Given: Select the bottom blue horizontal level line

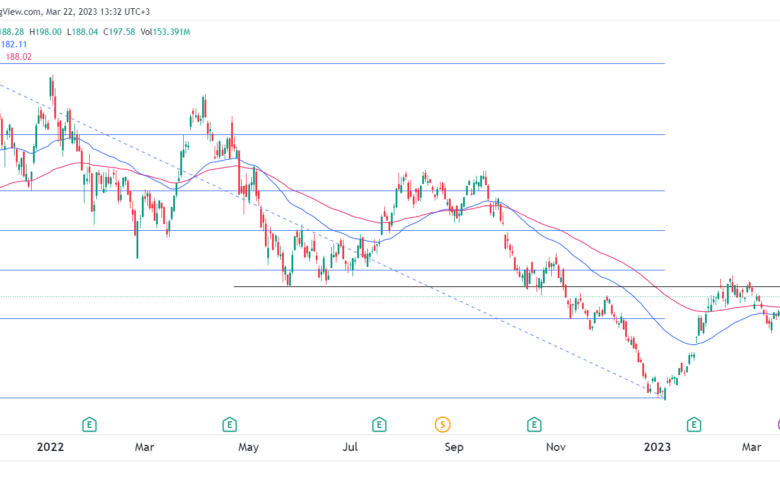Looking at the screenshot, I should [x=332, y=397].
